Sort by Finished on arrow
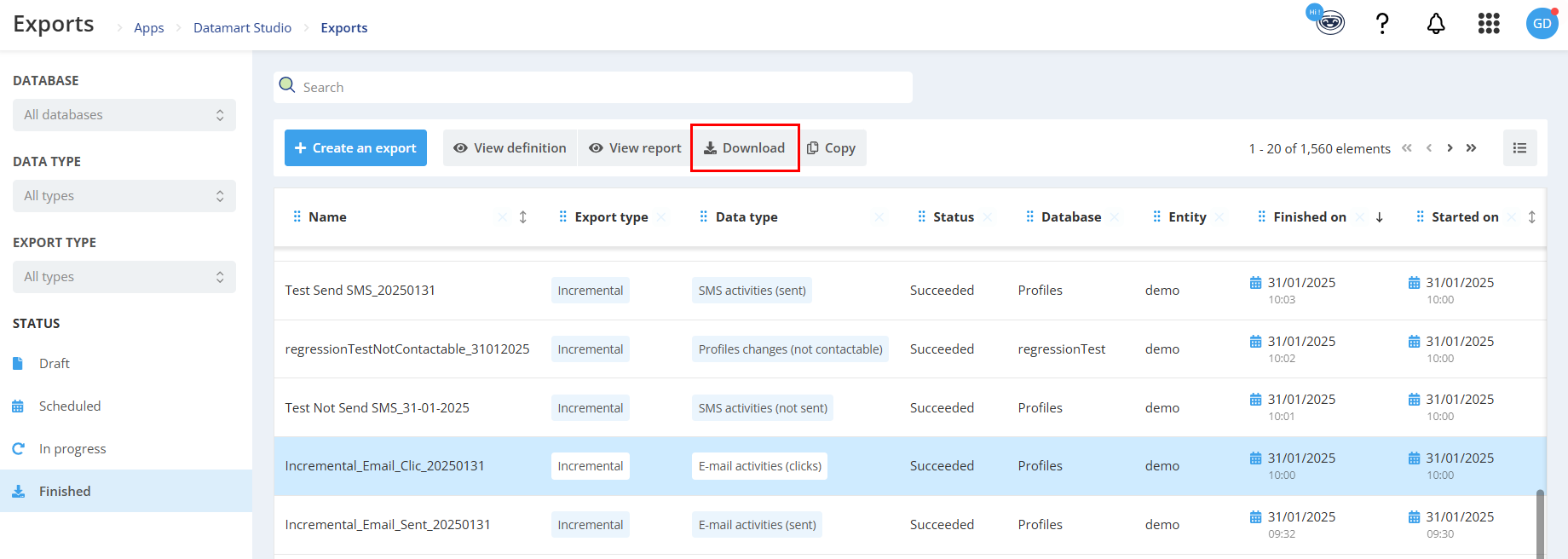Viewport: 1568px width, 559px height. coord(1379,217)
